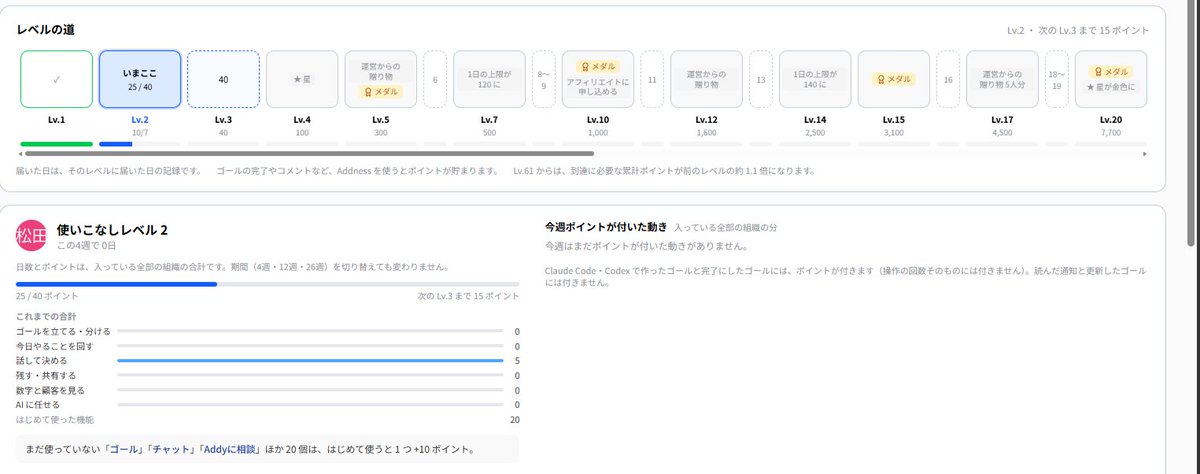Click the 10/7 date under Lv.2
The height and width of the screenshot is (474, 1200).
[140, 131]
